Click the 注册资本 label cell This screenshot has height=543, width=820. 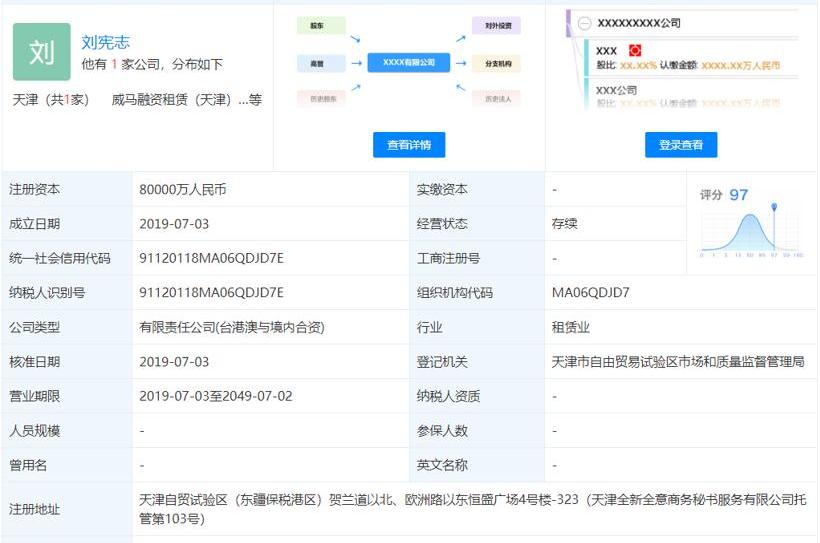[66, 189]
